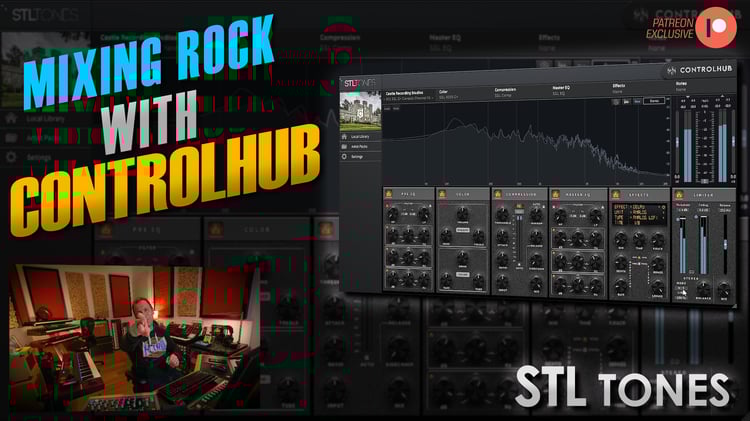Open the Color header selector

450,94
